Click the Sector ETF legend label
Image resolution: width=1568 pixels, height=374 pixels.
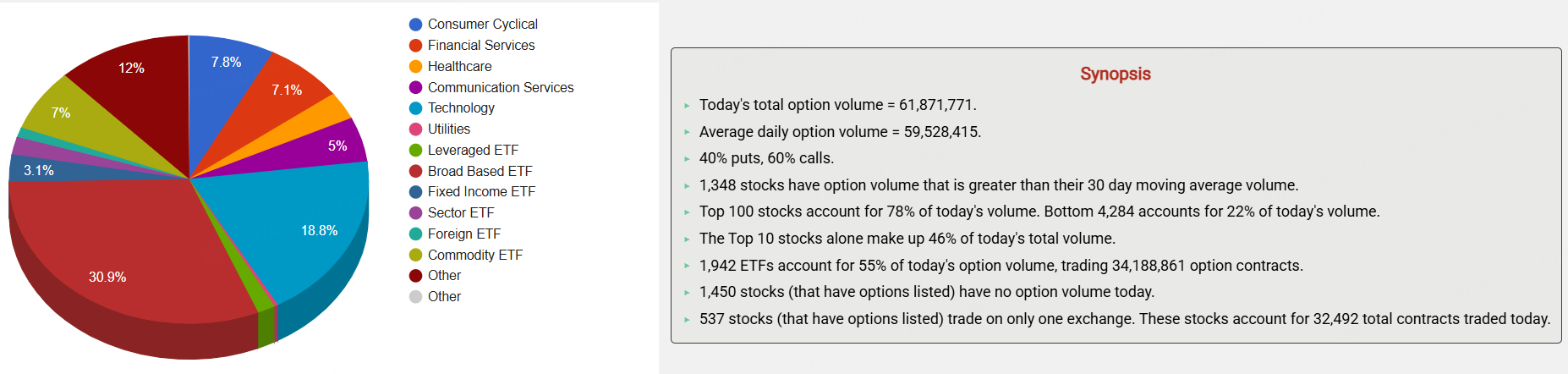click(x=461, y=213)
